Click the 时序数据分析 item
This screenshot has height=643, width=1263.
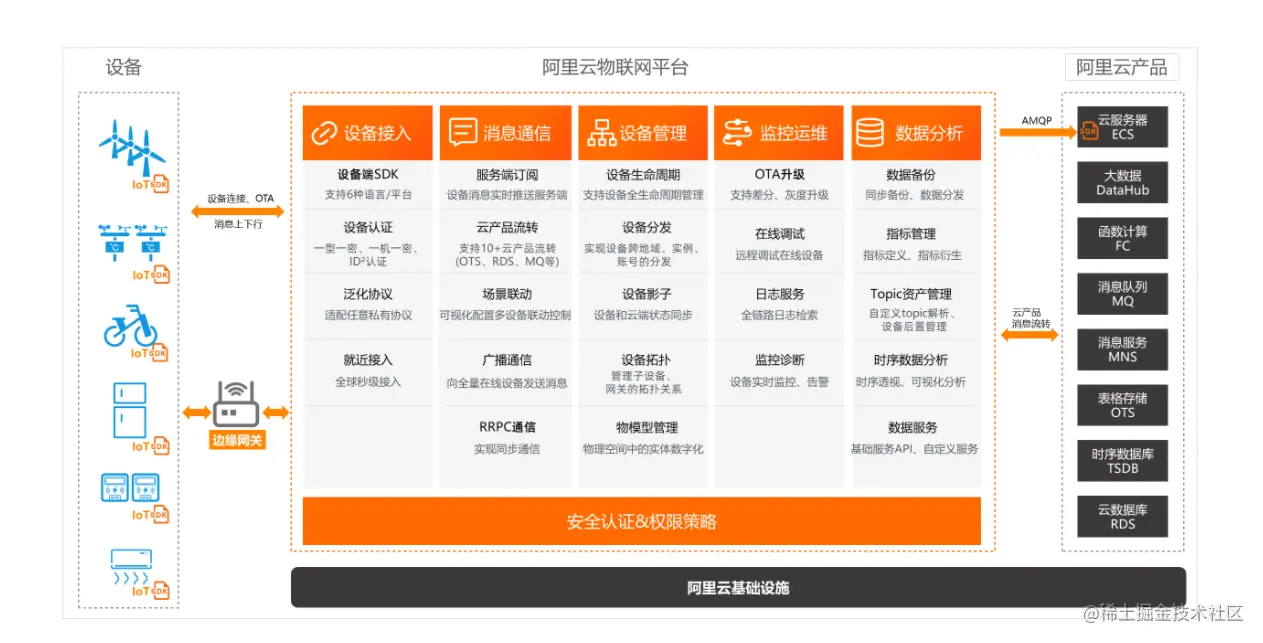pos(911,360)
